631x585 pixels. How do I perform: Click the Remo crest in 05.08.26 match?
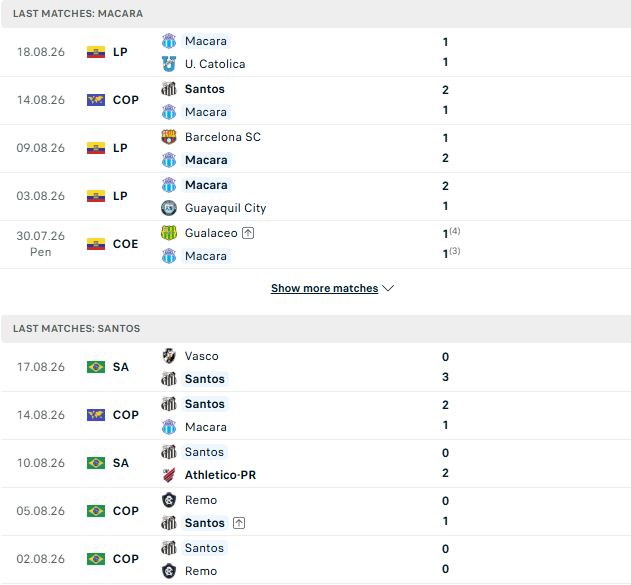pos(169,500)
